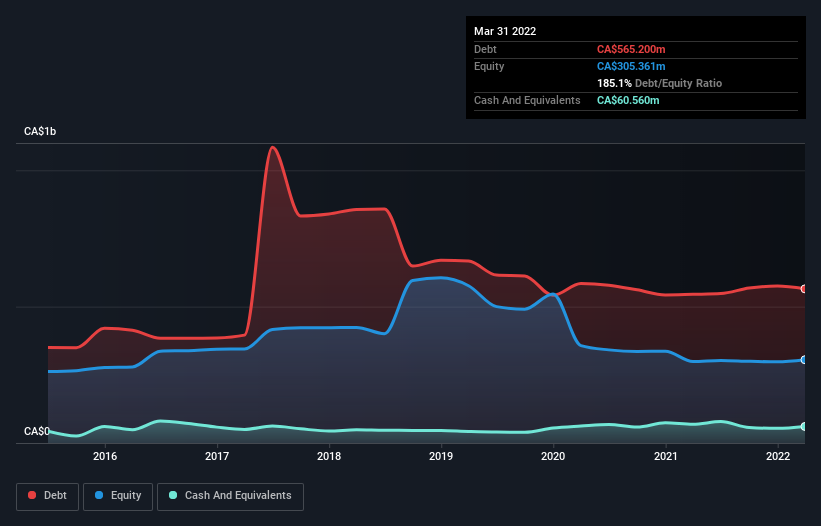Click the tooltip Equity row label

[x=489, y=66]
